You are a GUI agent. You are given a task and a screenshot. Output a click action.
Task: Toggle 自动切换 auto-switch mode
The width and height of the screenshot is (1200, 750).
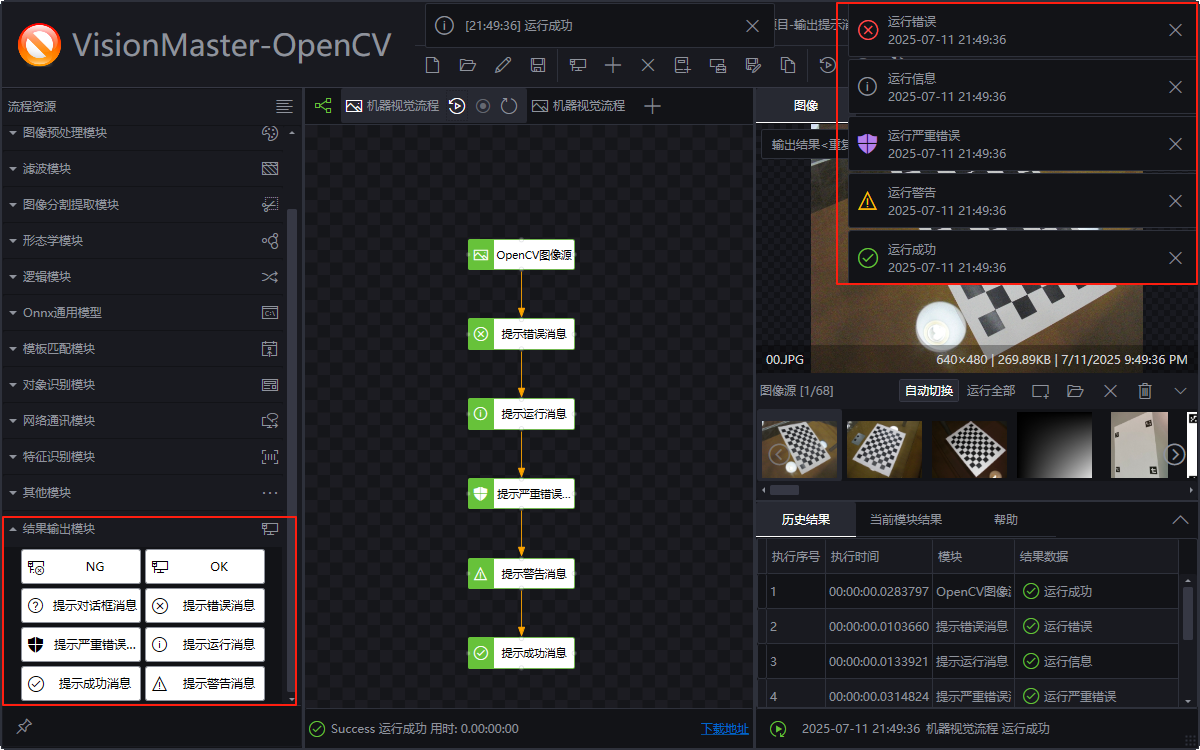928,390
